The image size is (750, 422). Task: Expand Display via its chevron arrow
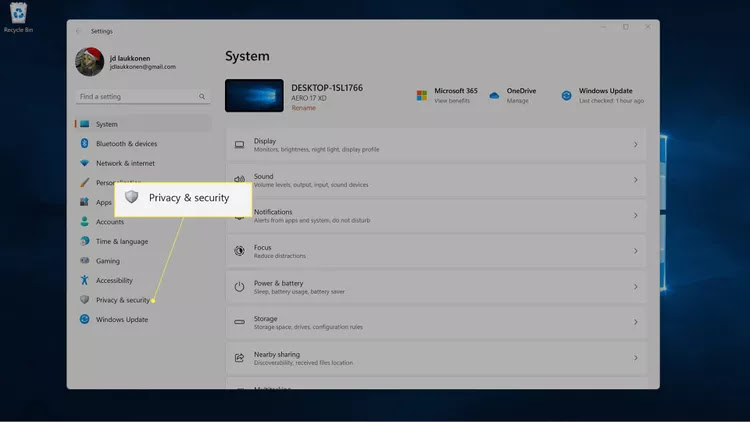pyautogui.click(x=635, y=144)
